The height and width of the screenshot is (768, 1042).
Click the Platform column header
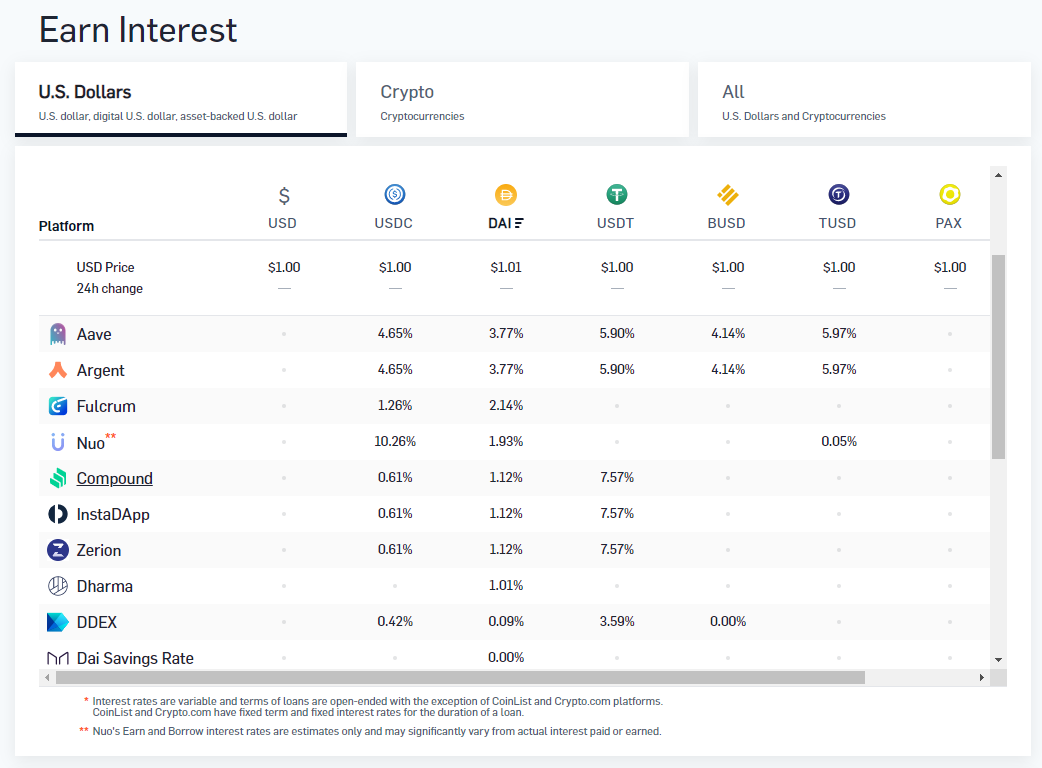click(66, 226)
